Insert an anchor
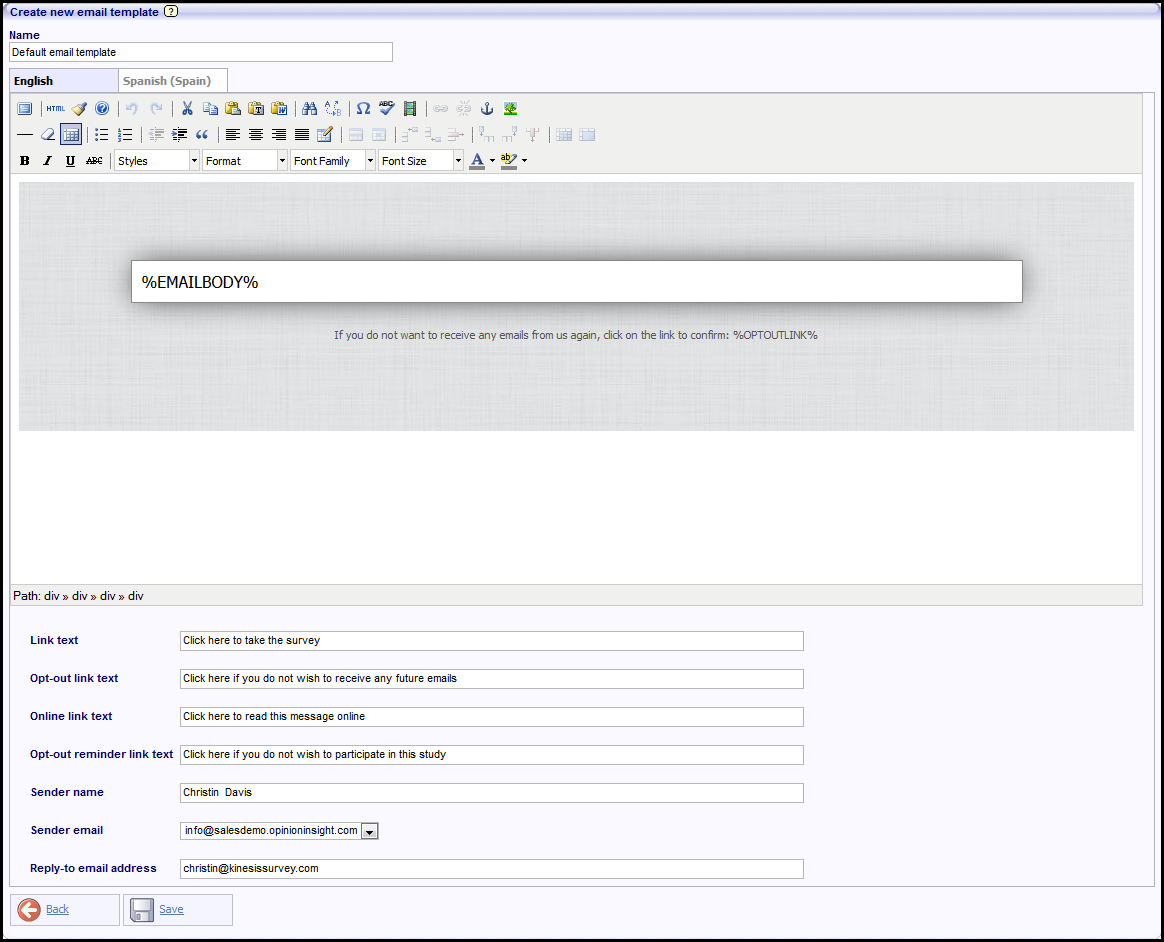1164x942 pixels. 487,108
